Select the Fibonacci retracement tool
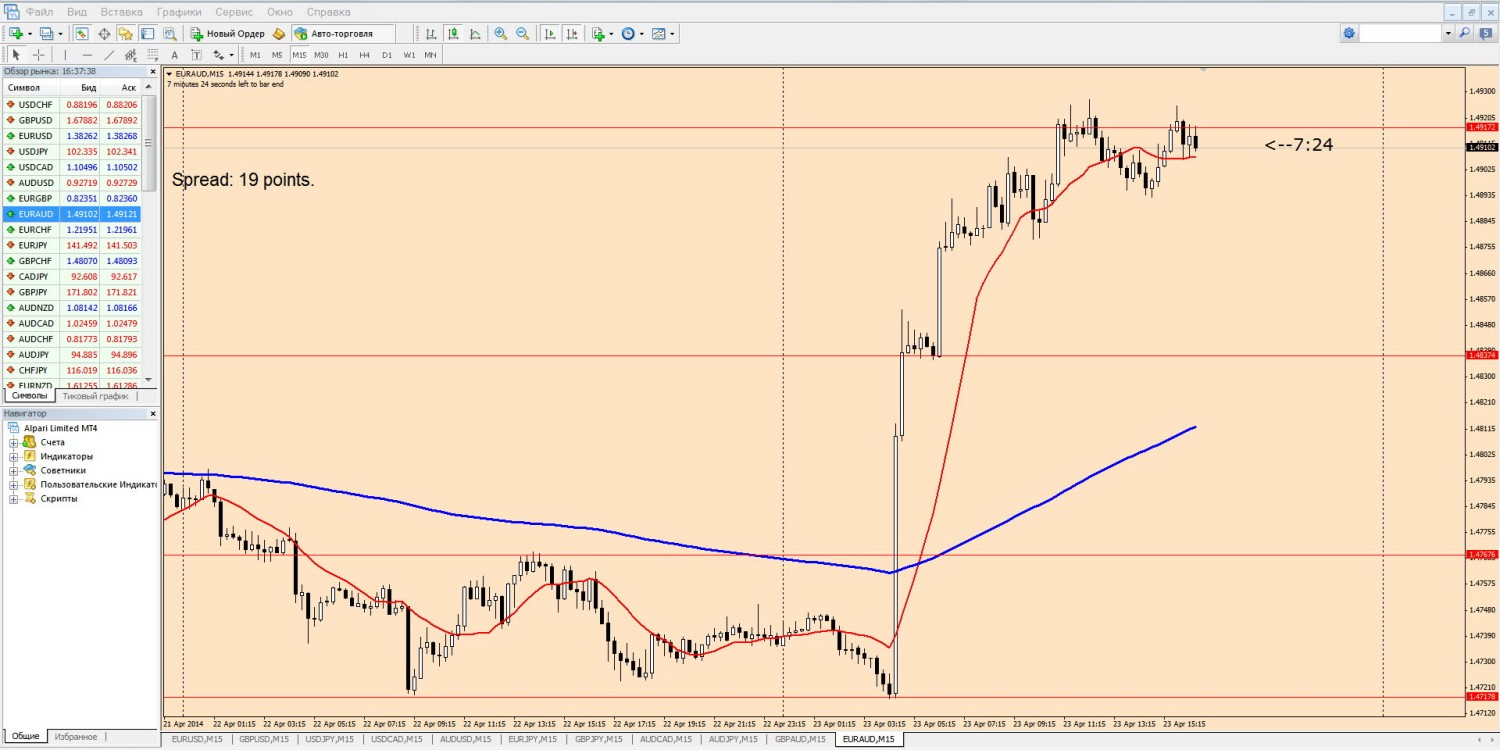 click(152, 55)
